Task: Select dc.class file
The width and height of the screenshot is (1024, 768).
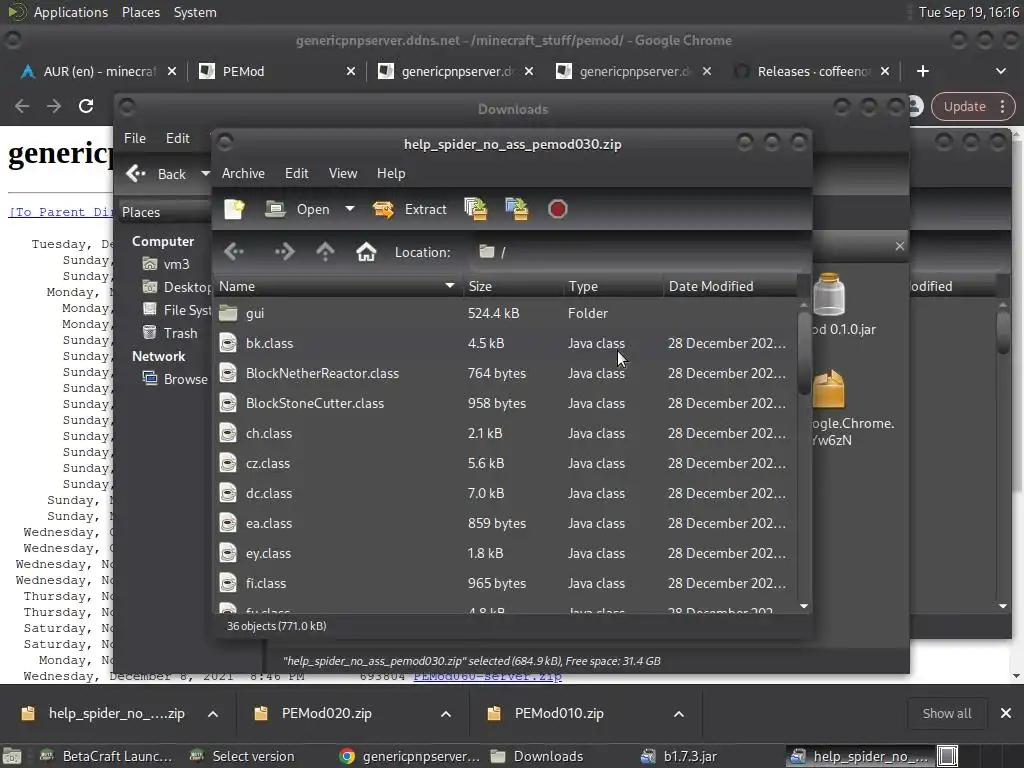Action: point(505,493)
